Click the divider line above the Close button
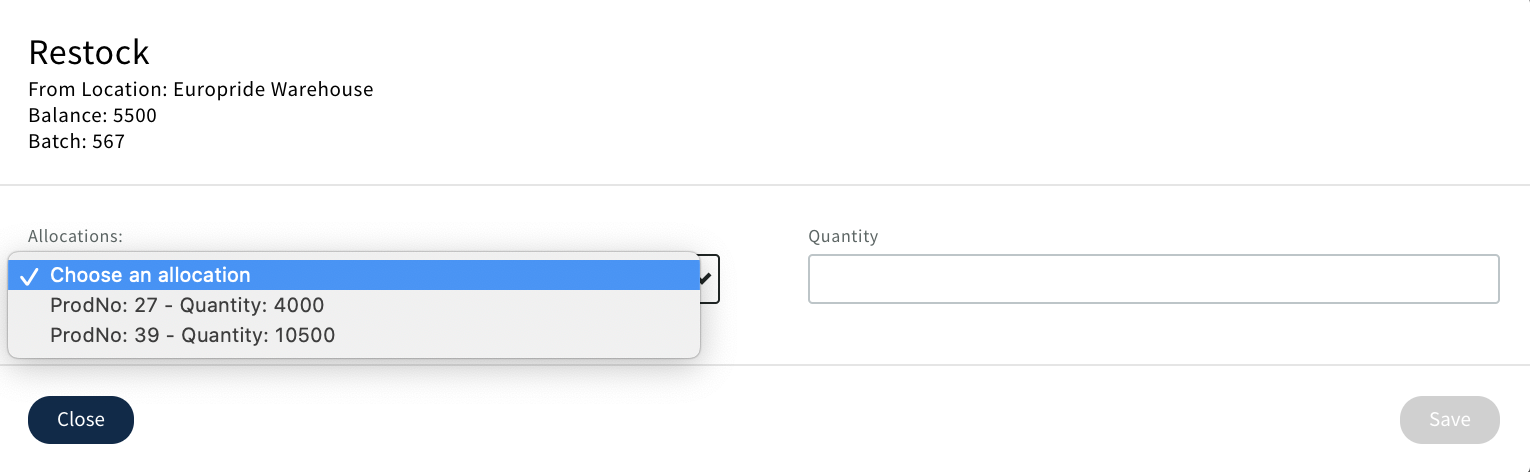The image size is (1530, 472). tap(1000, 365)
